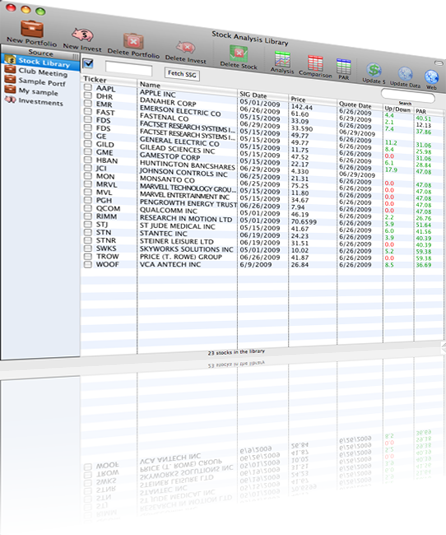446x535 pixels.
Task: Click the Fetch SSG button
Action: 182,74
